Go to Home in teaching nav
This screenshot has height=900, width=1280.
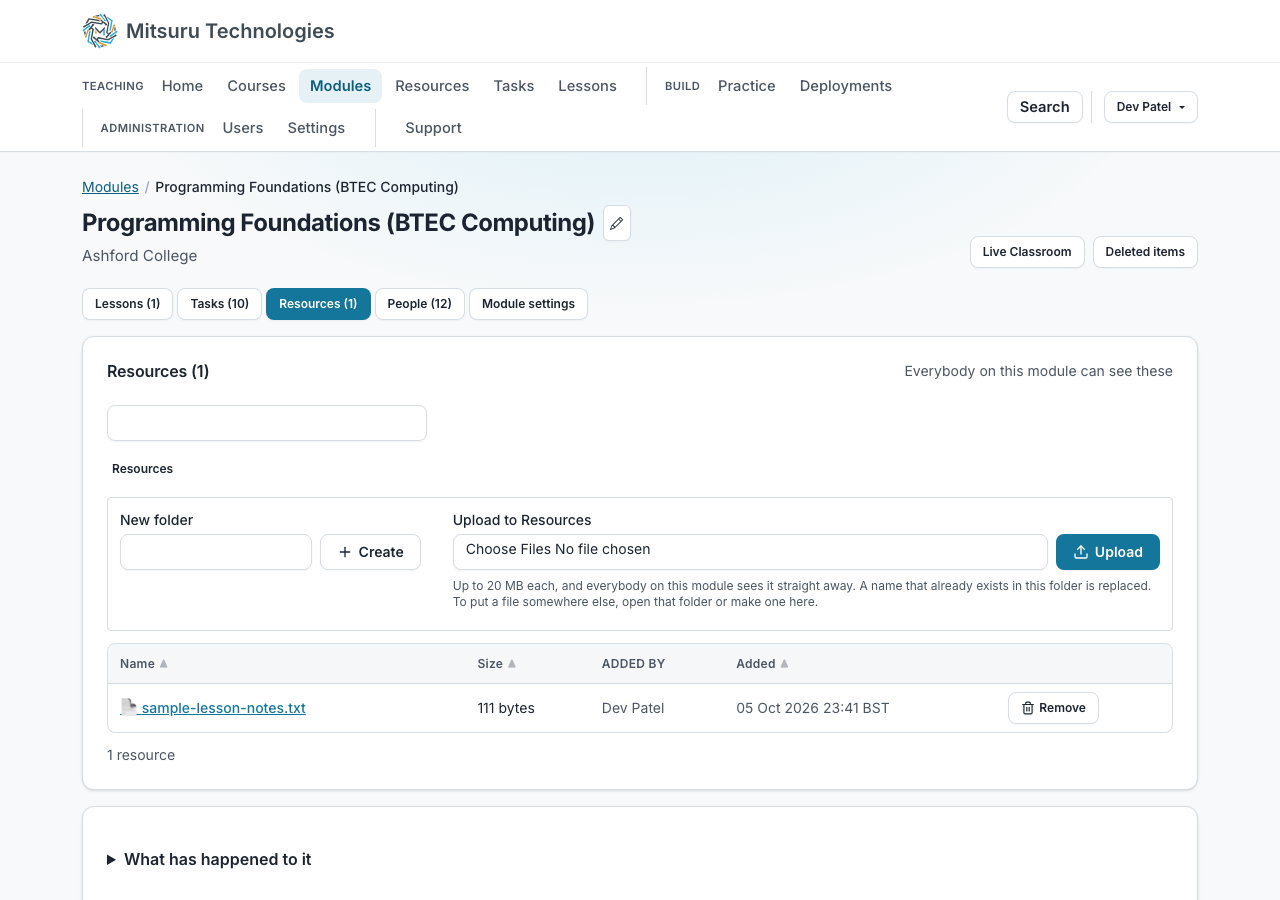[x=182, y=86]
